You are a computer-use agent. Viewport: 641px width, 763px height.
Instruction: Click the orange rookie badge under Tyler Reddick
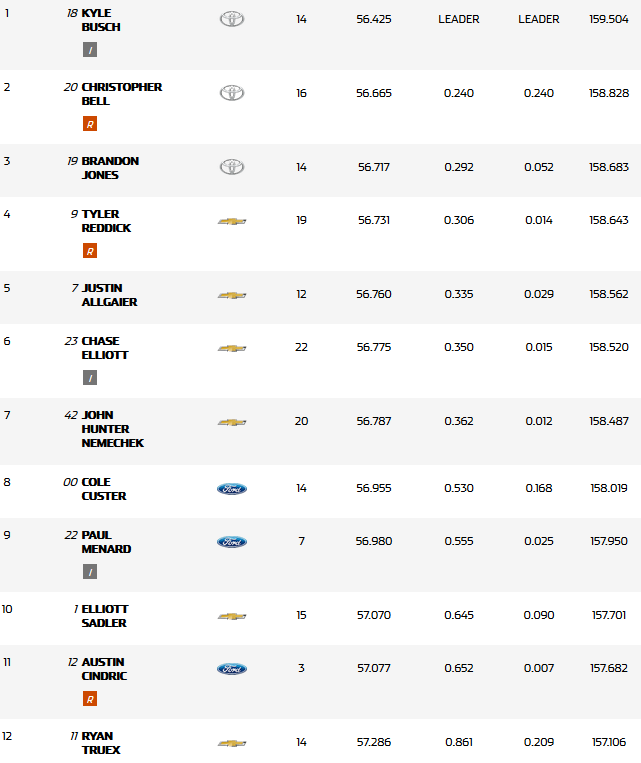pyautogui.click(x=90, y=251)
